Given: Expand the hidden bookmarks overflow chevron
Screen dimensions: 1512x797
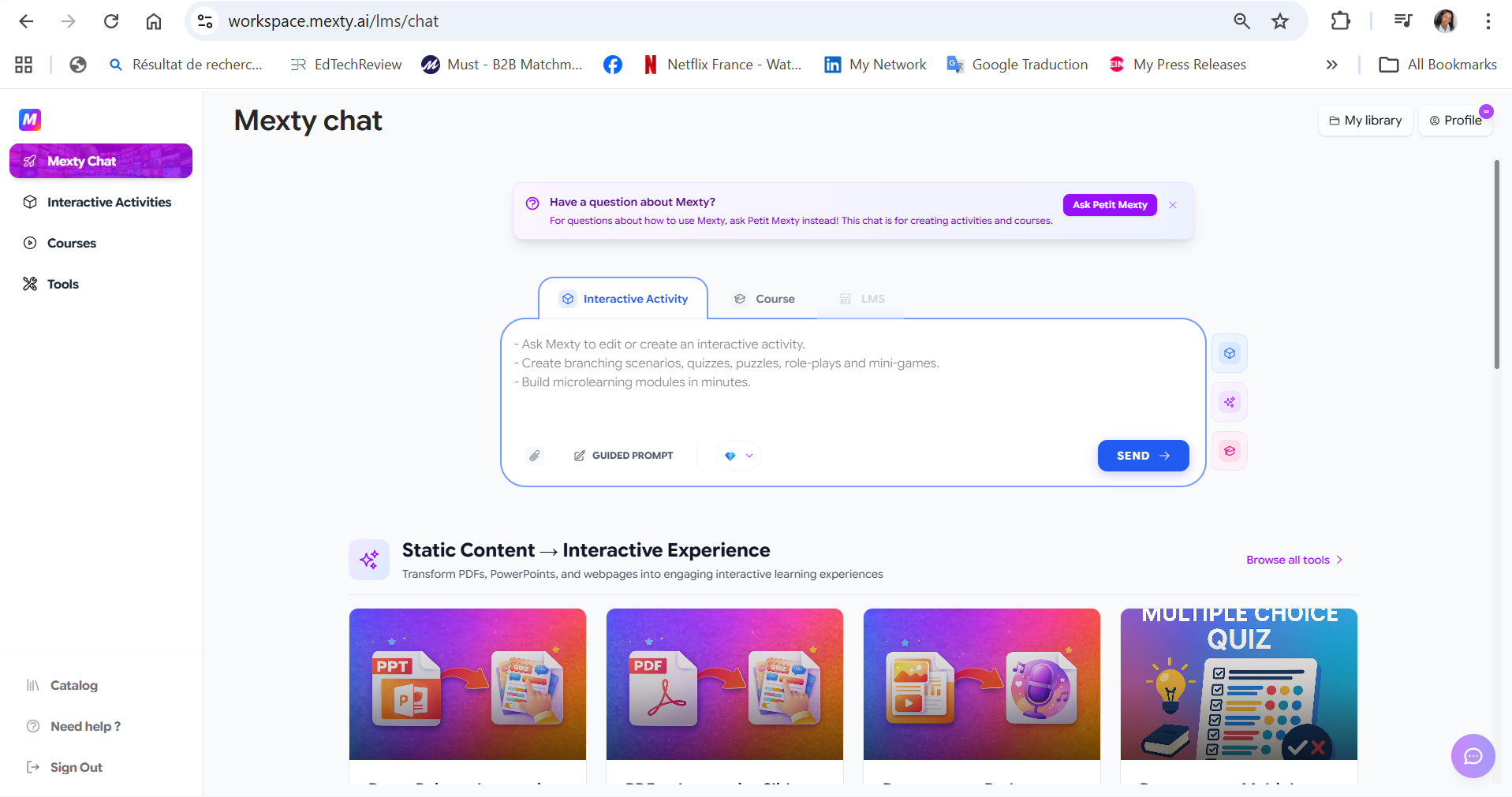Looking at the screenshot, I should point(1332,65).
